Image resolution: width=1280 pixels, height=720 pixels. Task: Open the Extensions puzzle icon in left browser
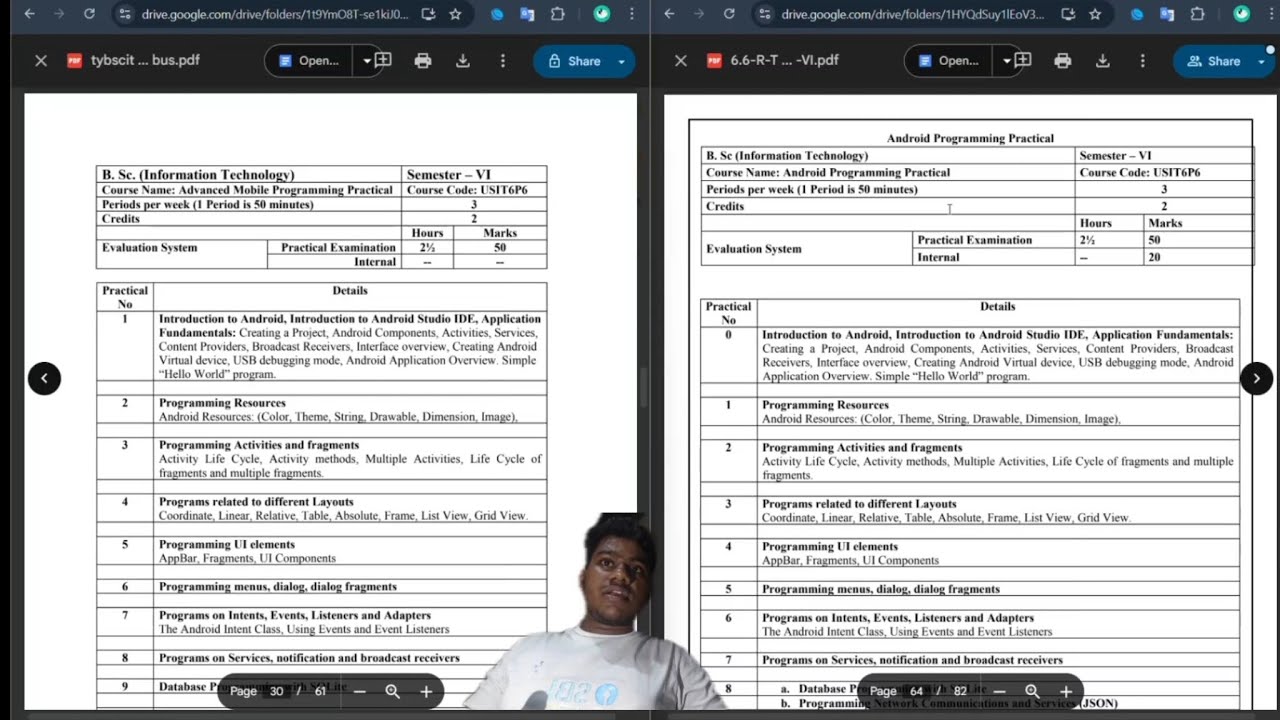[558, 14]
